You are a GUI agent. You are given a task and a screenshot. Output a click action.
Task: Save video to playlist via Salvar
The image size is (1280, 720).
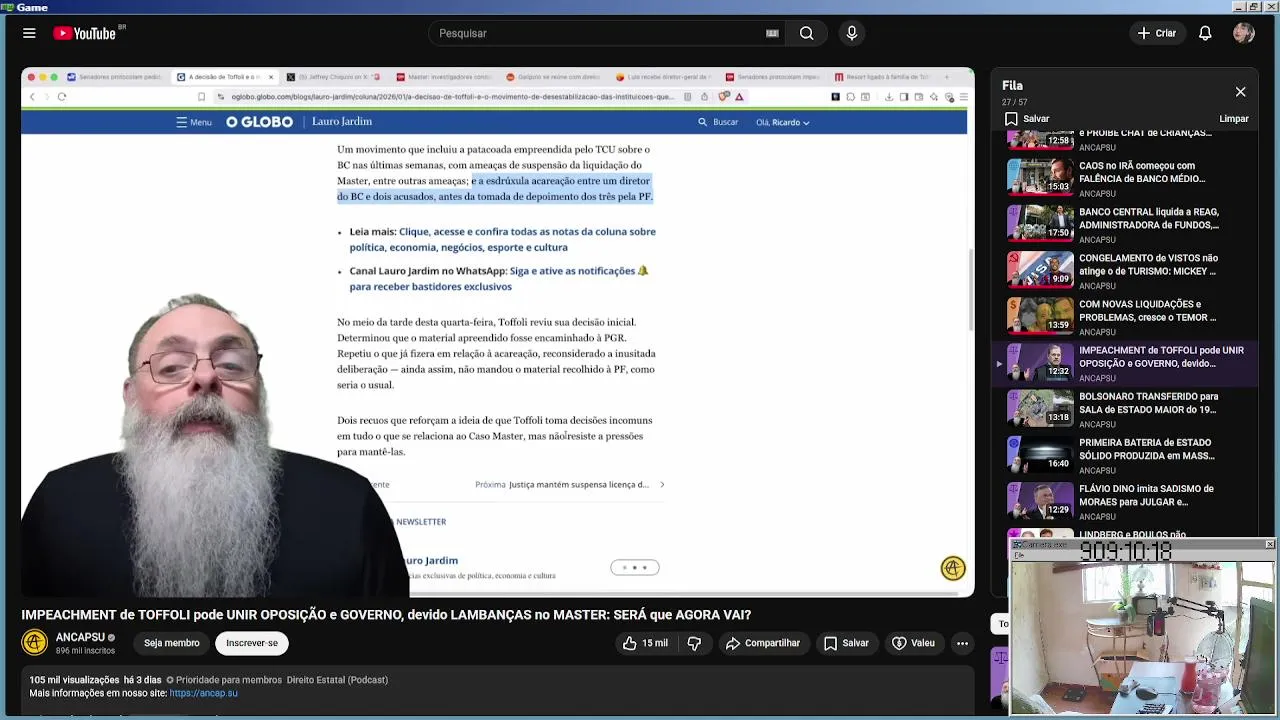[846, 643]
